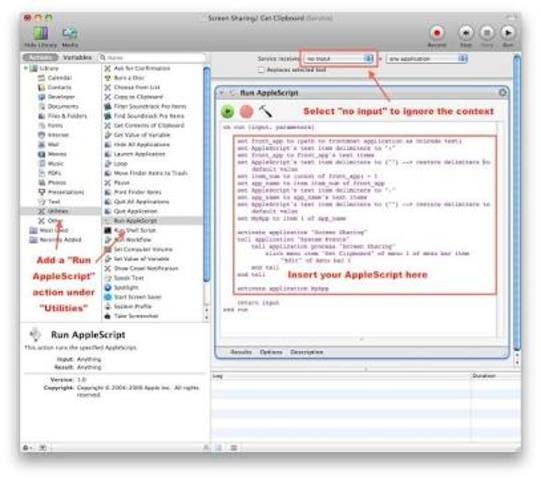541x480 pixels.
Task: Click the Stop toolbar button
Action: pyautogui.click(x=487, y=33)
